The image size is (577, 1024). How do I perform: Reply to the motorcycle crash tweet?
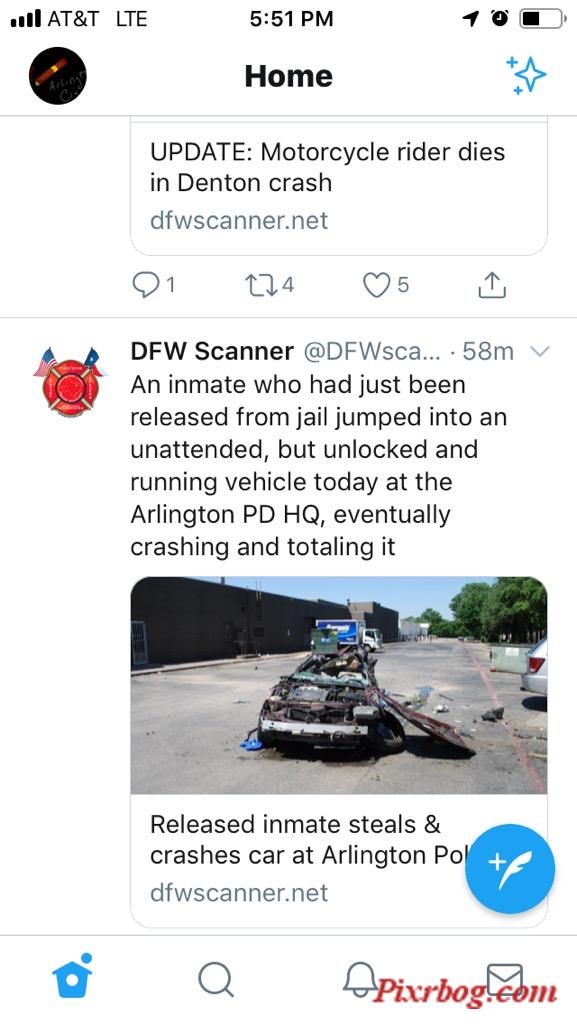pyautogui.click(x=153, y=285)
